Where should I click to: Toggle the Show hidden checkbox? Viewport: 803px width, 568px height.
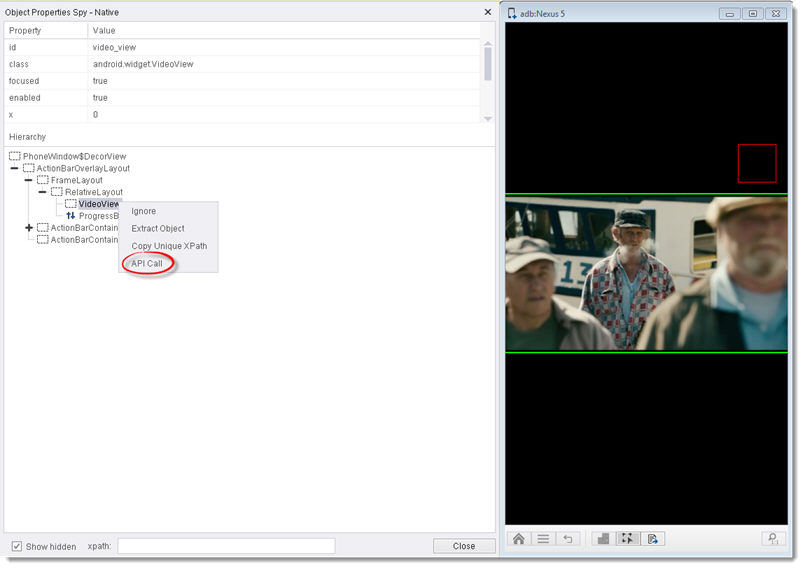[17, 546]
